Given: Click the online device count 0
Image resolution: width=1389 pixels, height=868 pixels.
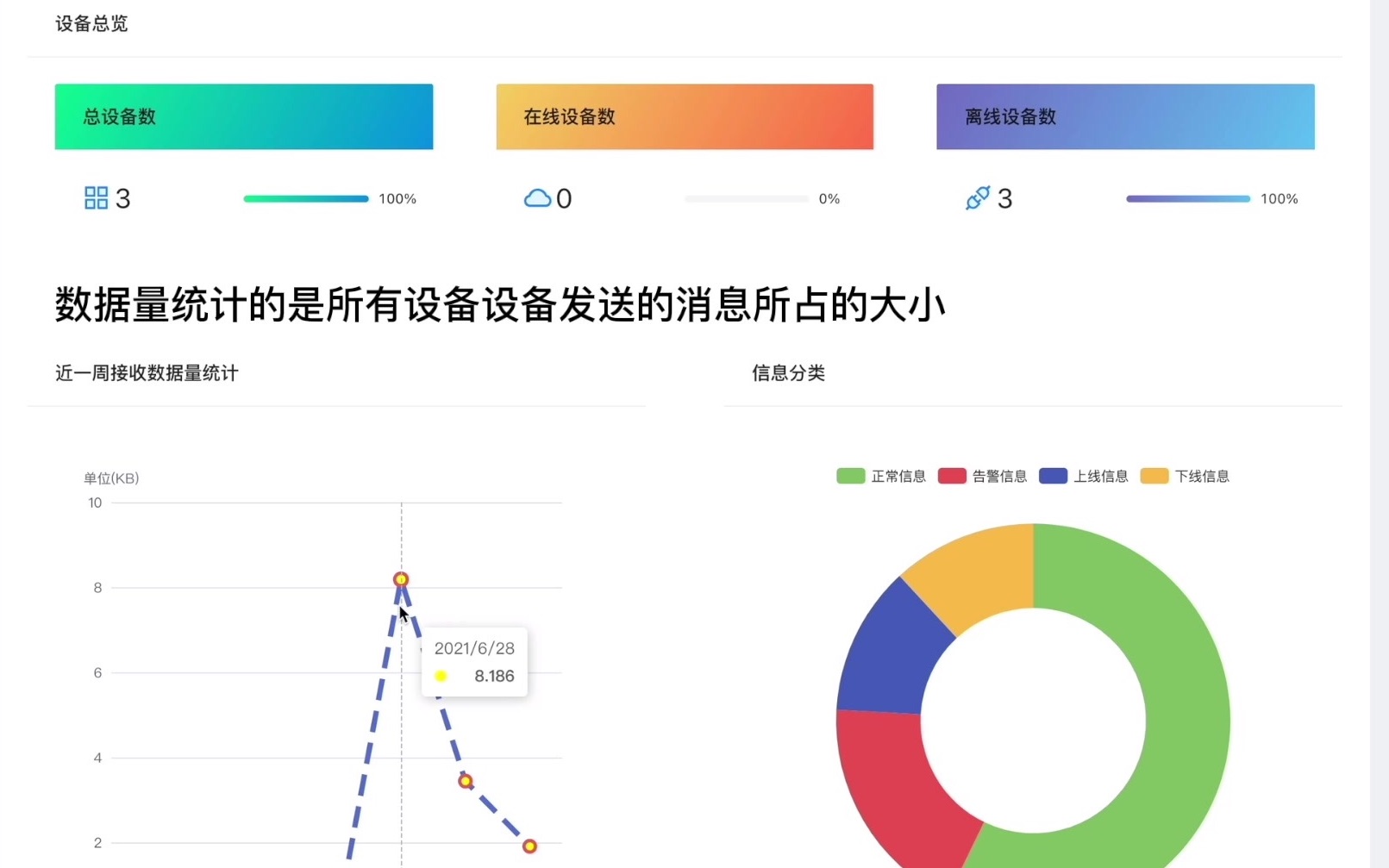Looking at the screenshot, I should tap(564, 199).
